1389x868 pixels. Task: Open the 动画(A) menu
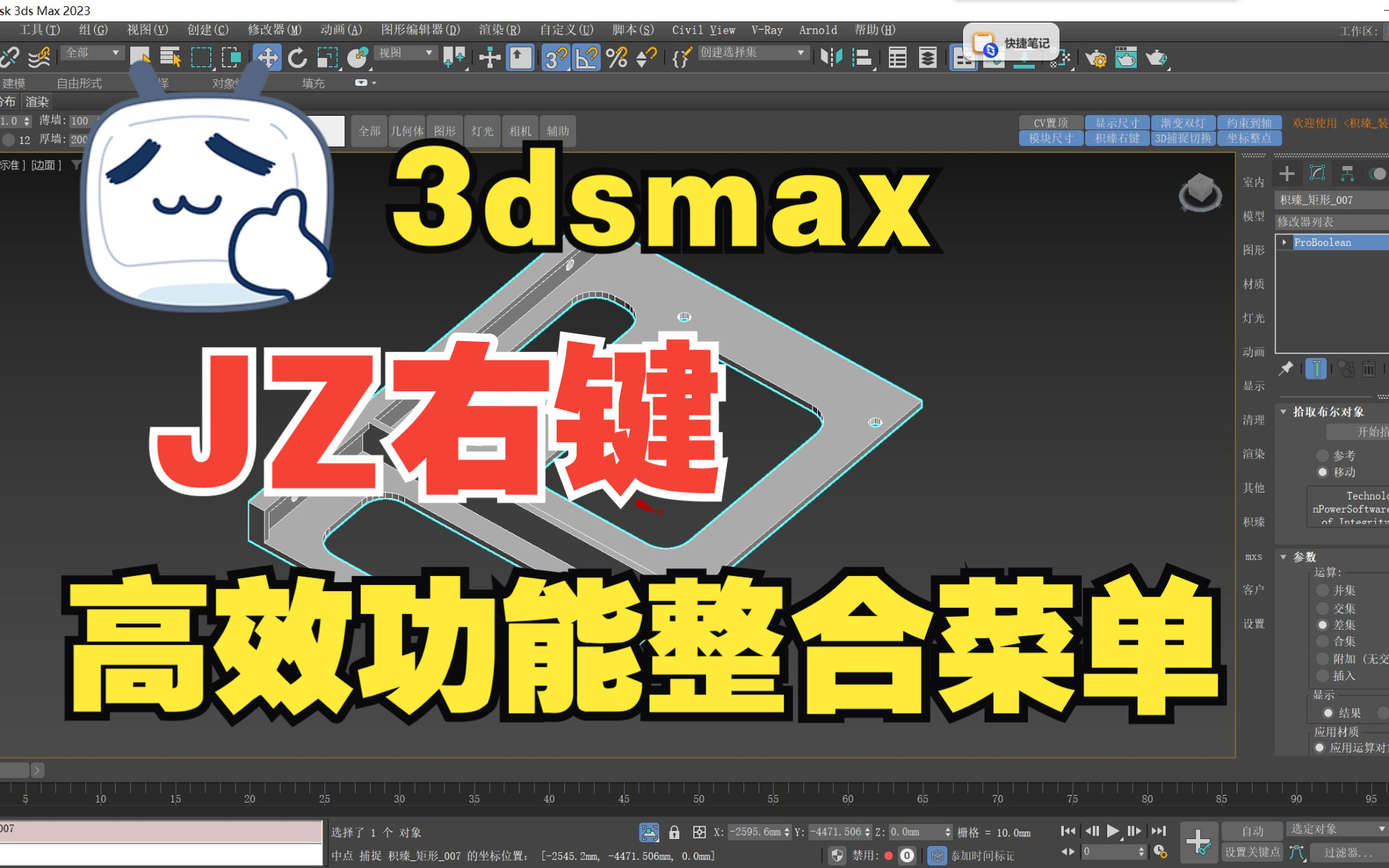coord(341,30)
